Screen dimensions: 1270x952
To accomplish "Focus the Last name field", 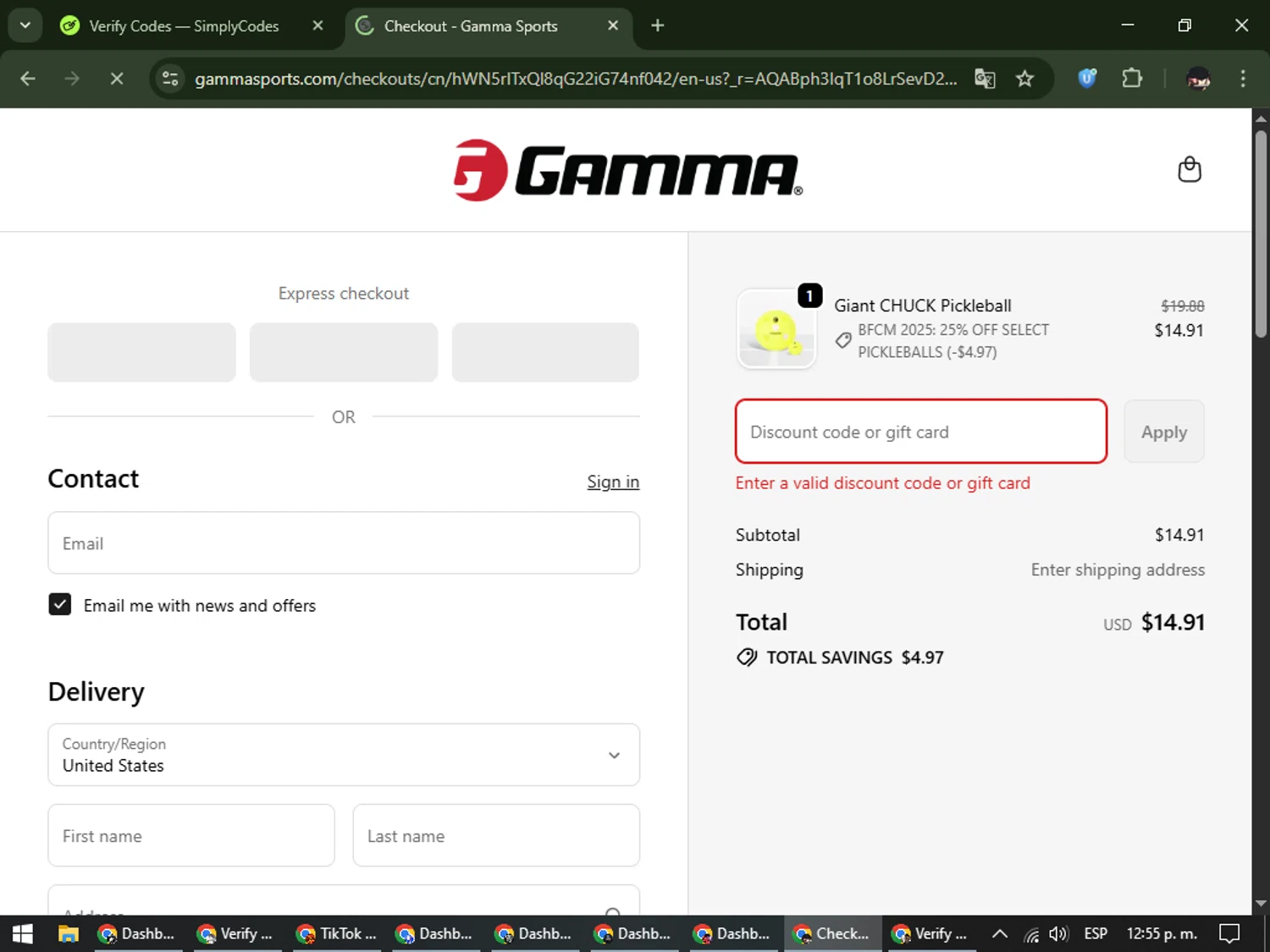I will coord(496,836).
